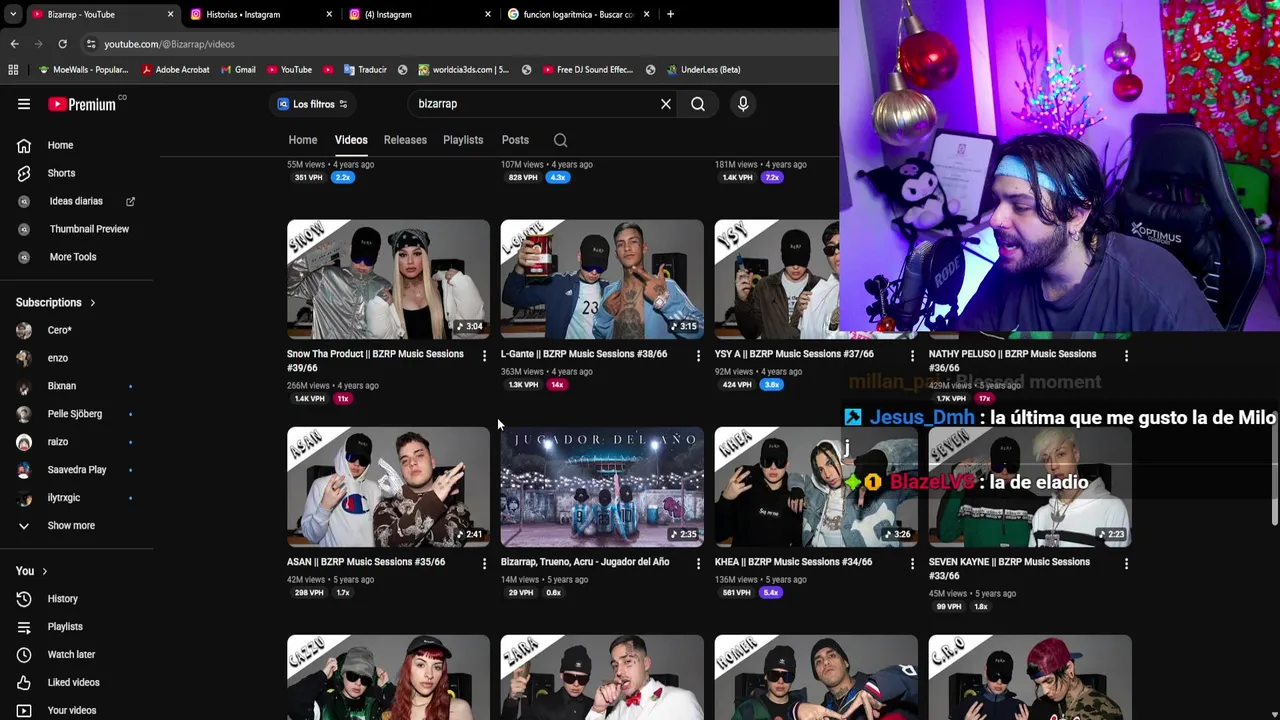Open L-Gante session #38 thumbnail

click(602, 280)
